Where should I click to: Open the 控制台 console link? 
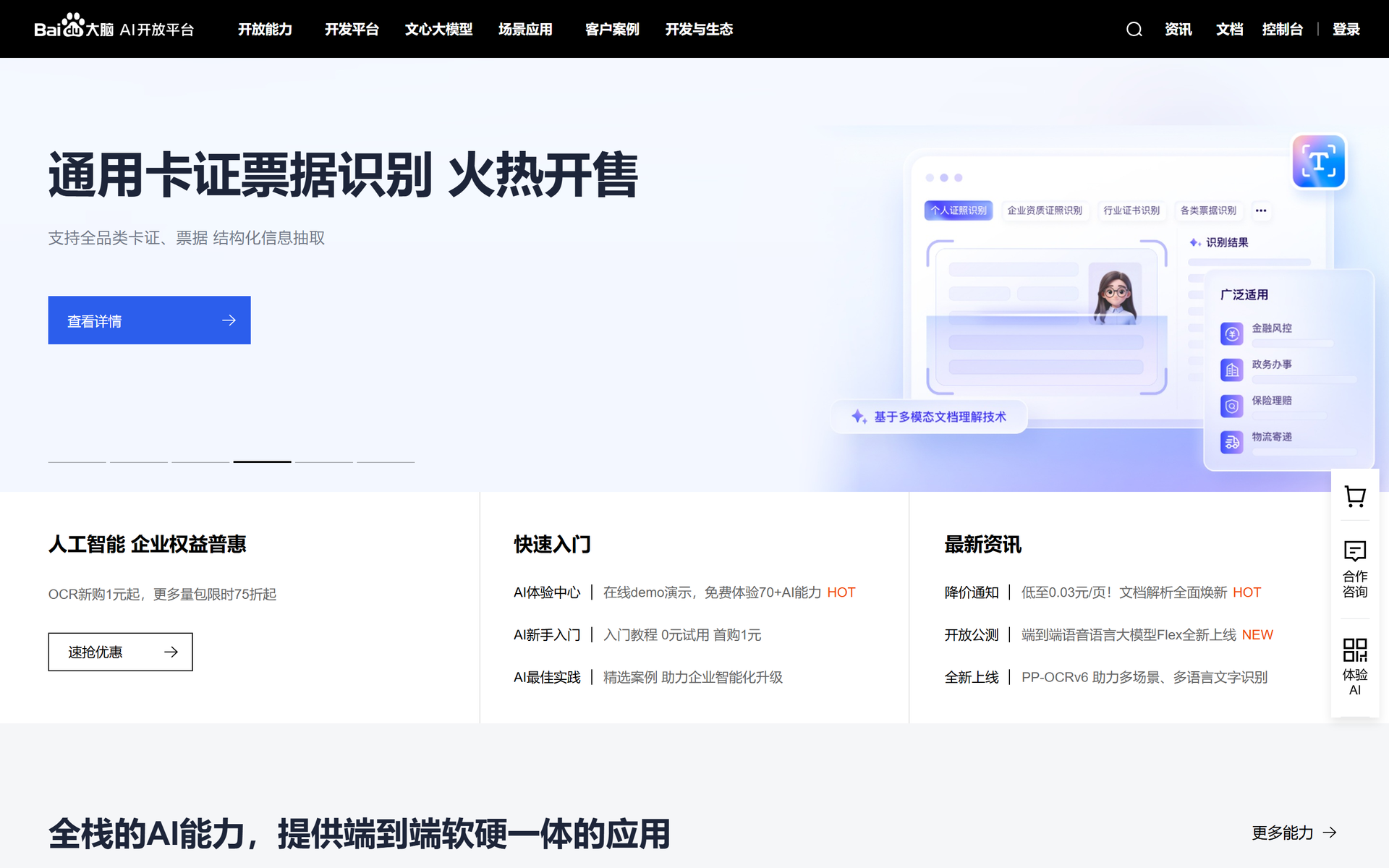1282,29
